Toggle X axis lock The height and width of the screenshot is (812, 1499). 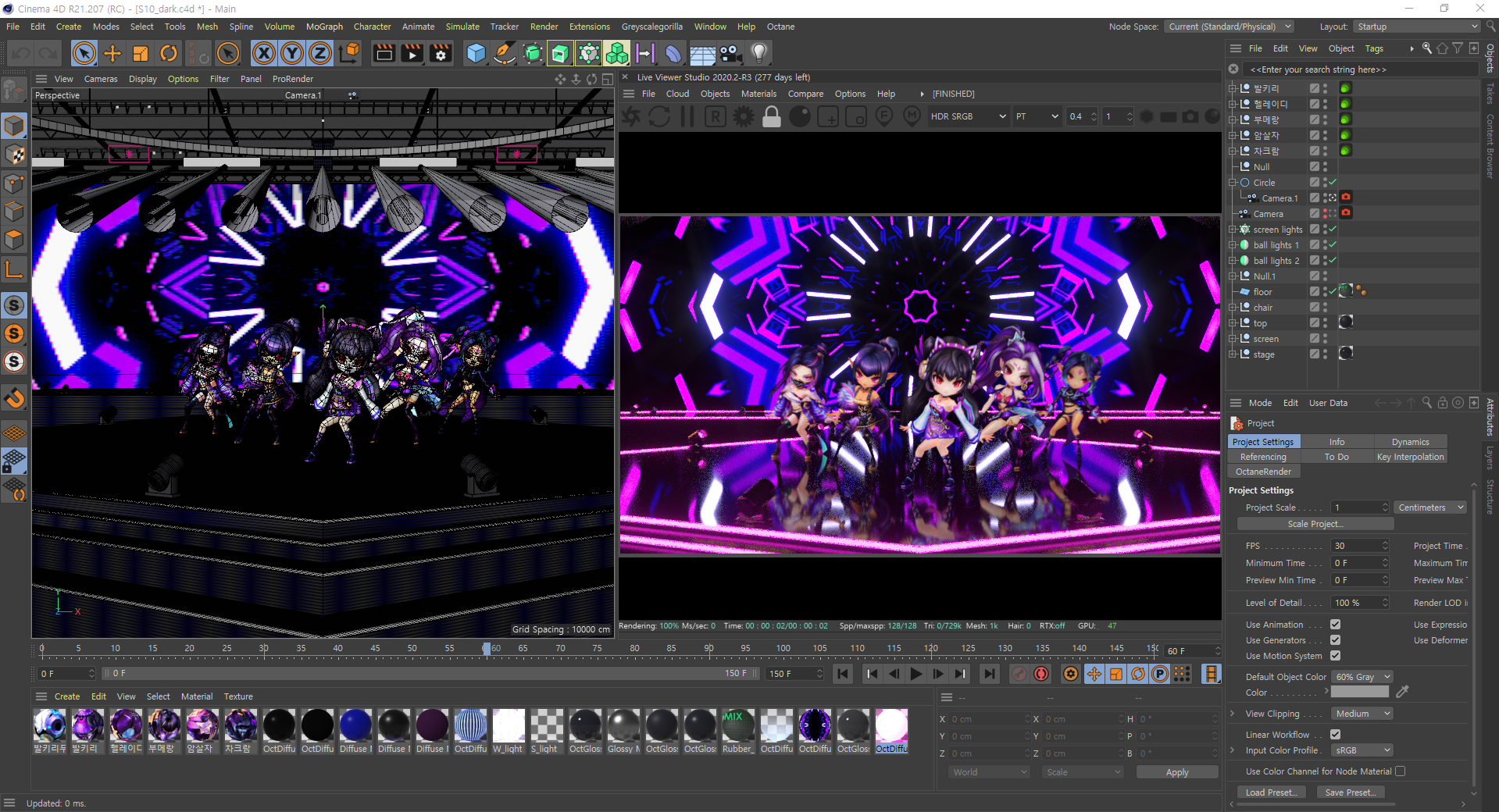click(264, 53)
